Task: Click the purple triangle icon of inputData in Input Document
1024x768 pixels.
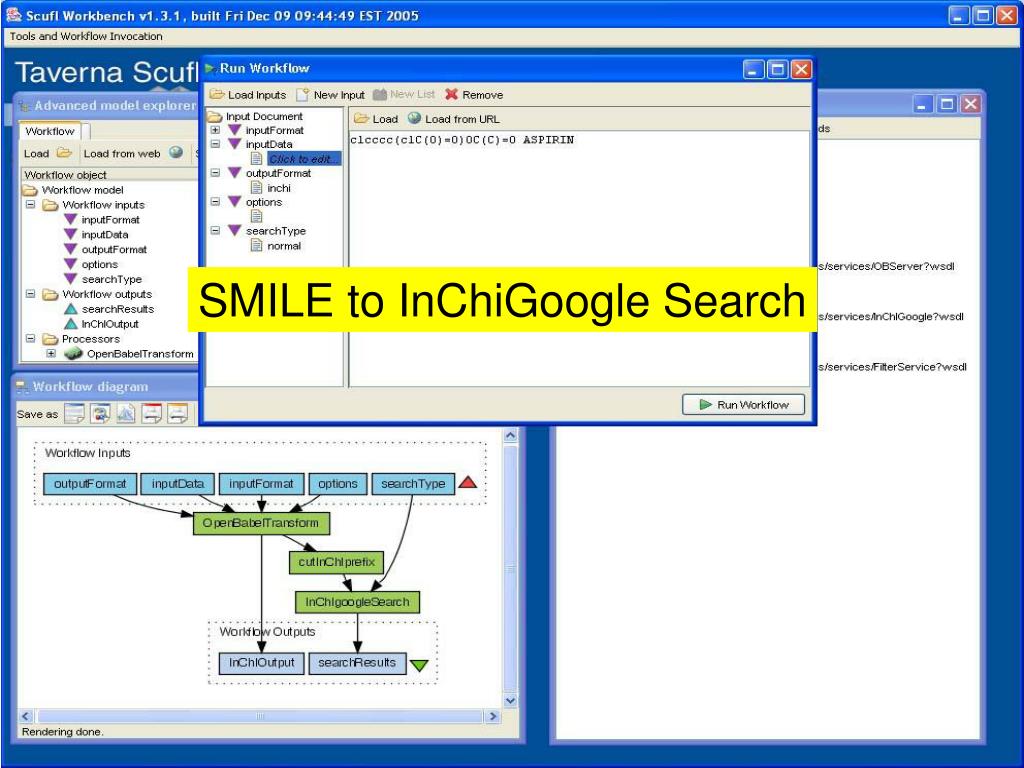Action: [x=234, y=144]
